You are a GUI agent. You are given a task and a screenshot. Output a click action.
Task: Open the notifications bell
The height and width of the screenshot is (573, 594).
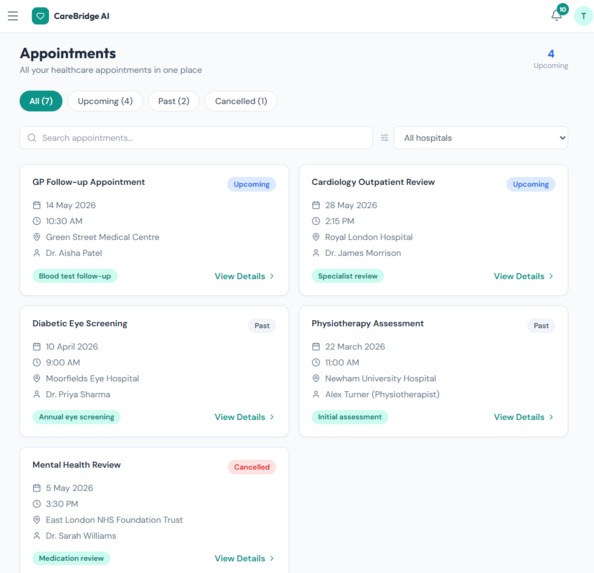[556, 16]
